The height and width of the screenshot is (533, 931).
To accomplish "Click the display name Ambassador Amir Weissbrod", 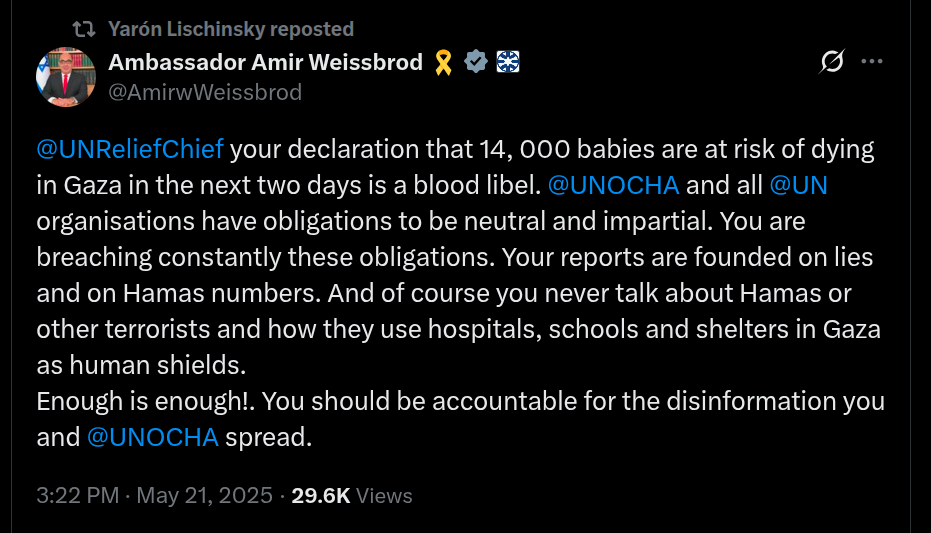I will (265, 63).
